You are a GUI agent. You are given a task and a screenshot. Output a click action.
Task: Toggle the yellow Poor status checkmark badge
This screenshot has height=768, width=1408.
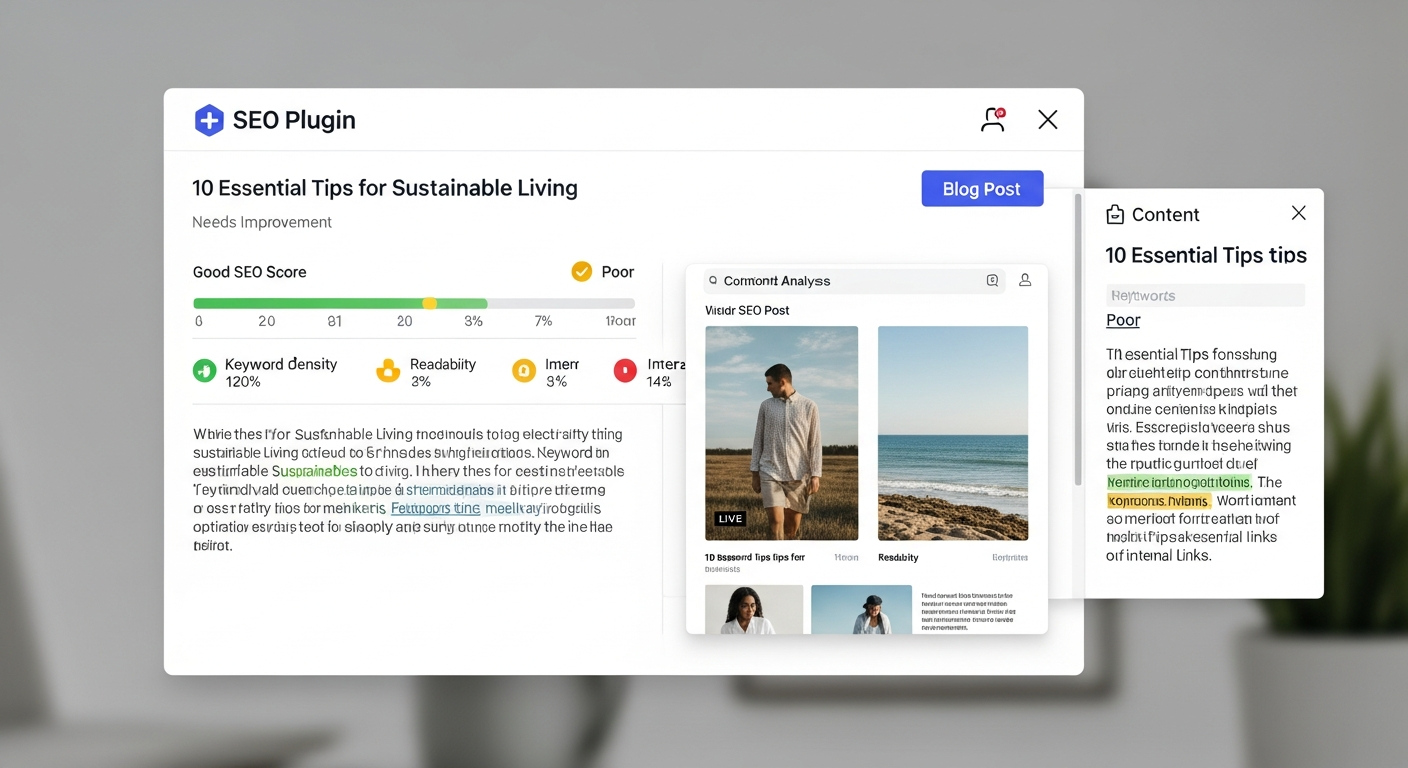581,271
